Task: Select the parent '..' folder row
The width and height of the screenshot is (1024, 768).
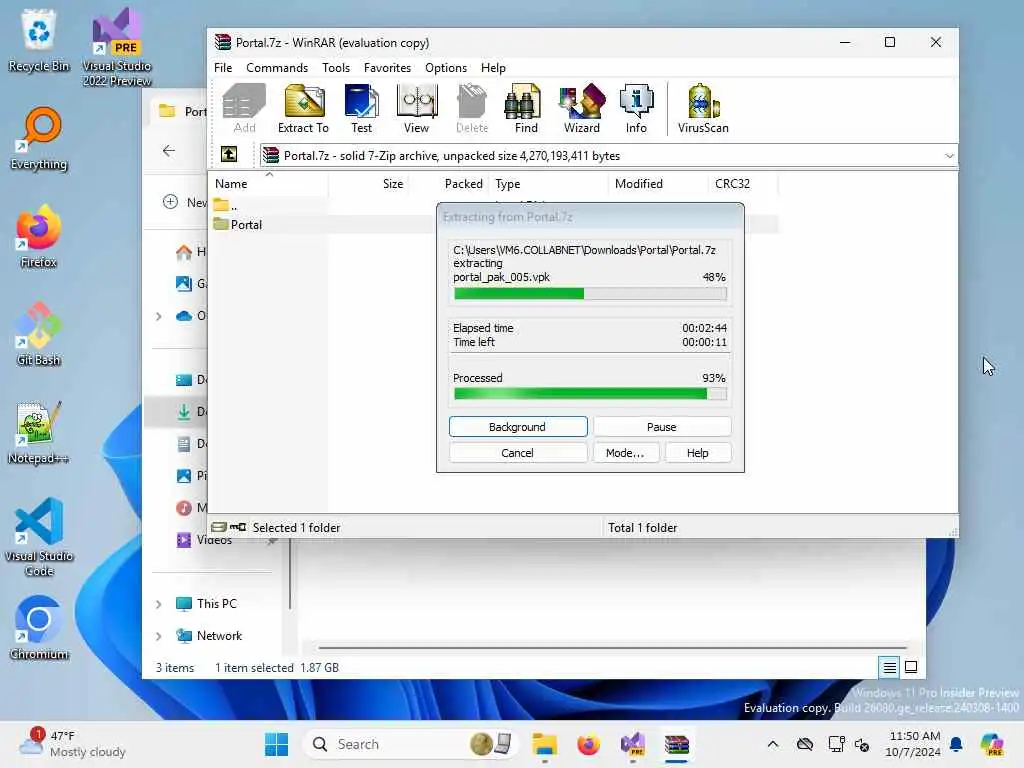Action: (225, 205)
